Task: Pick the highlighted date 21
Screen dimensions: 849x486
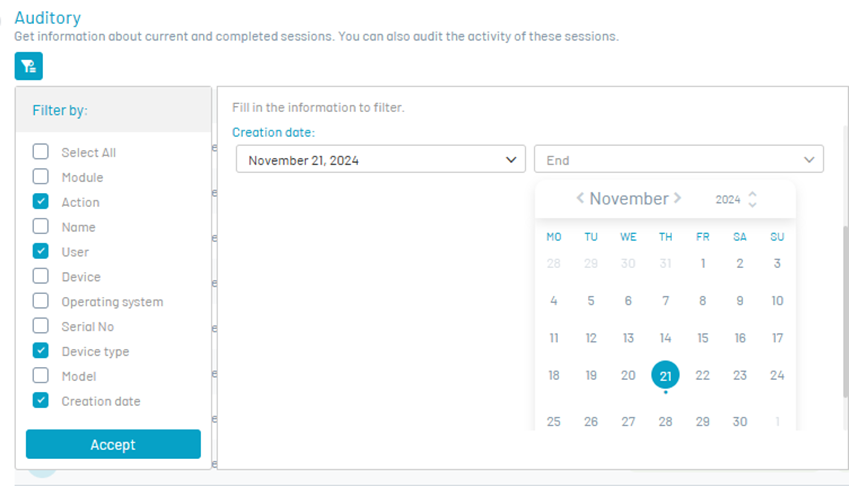Action: click(x=666, y=375)
